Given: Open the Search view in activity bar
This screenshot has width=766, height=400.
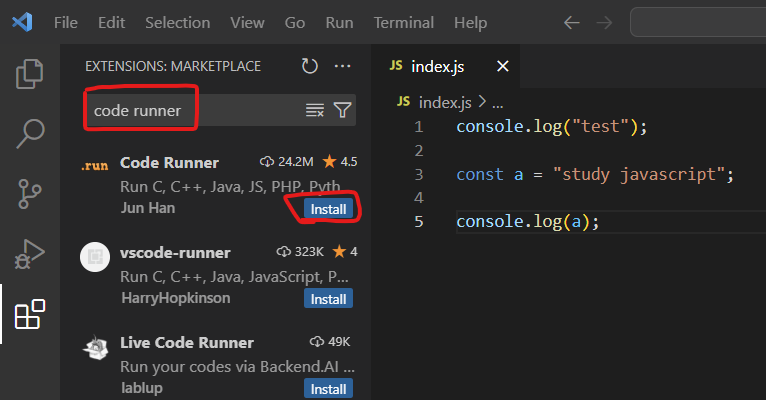Looking at the screenshot, I should click(x=30, y=133).
